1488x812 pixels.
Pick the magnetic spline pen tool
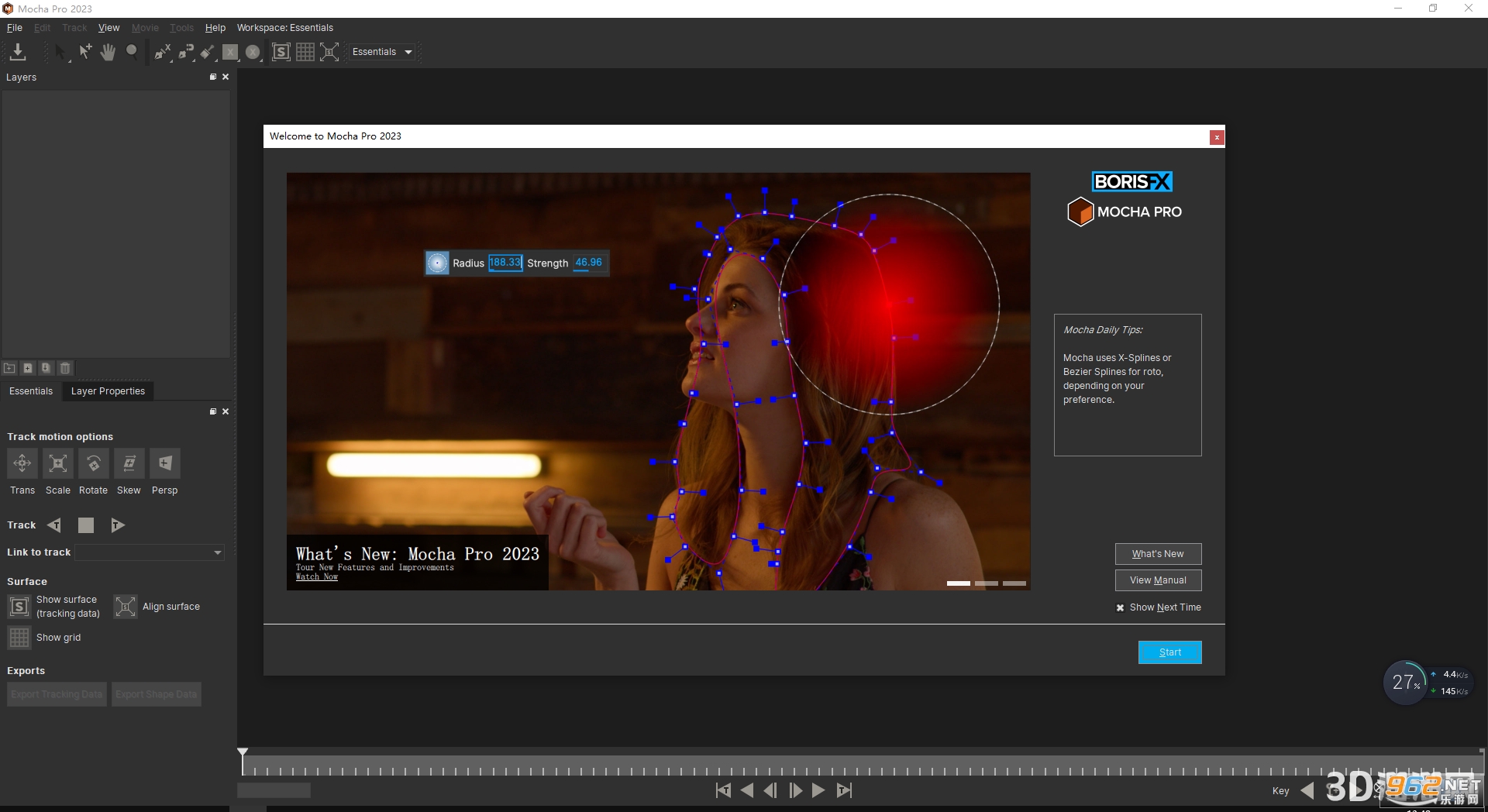click(x=186, y=52)
